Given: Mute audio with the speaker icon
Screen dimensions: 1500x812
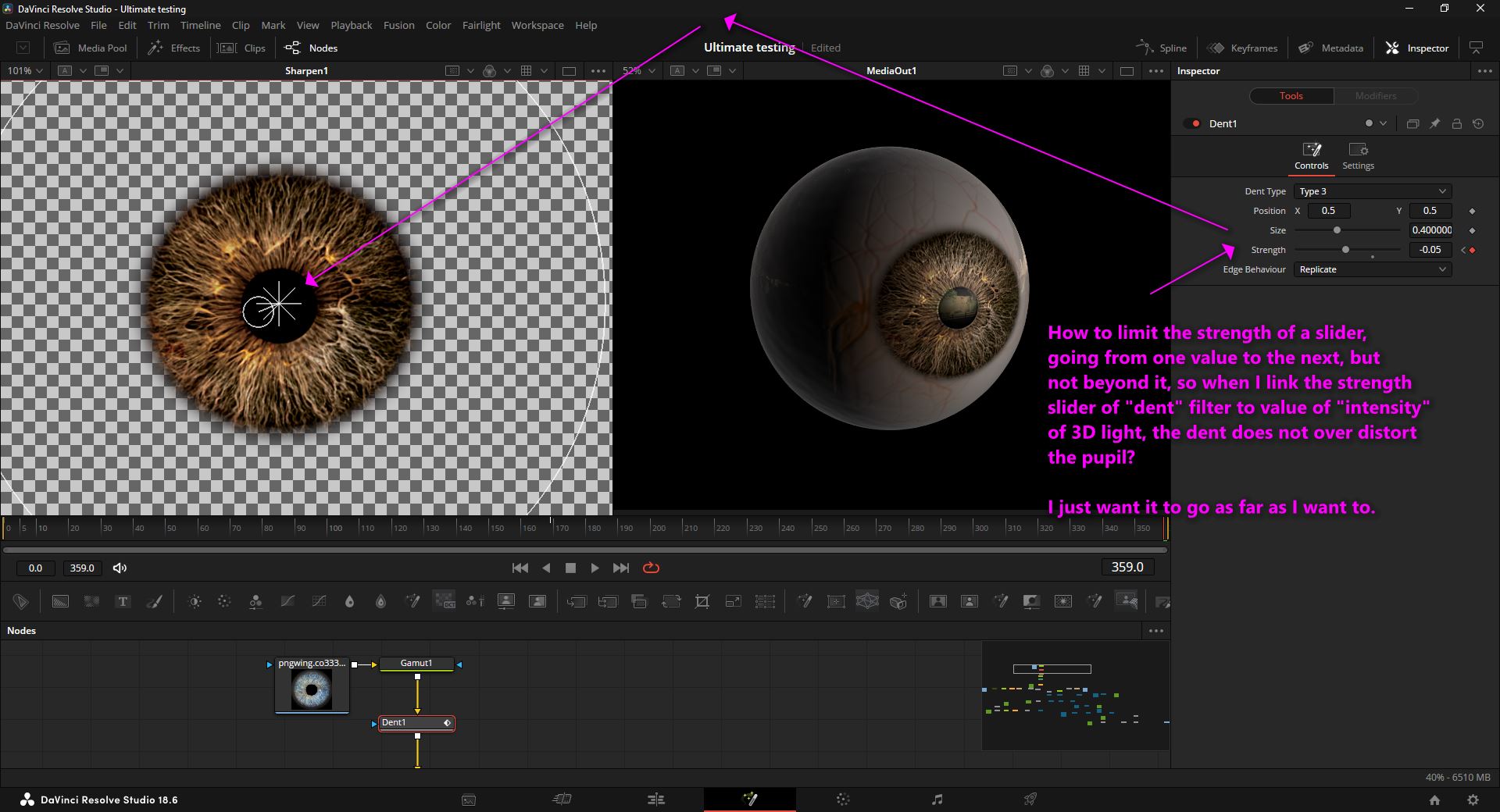Looking at the screenshot, I should click(120, 568).
